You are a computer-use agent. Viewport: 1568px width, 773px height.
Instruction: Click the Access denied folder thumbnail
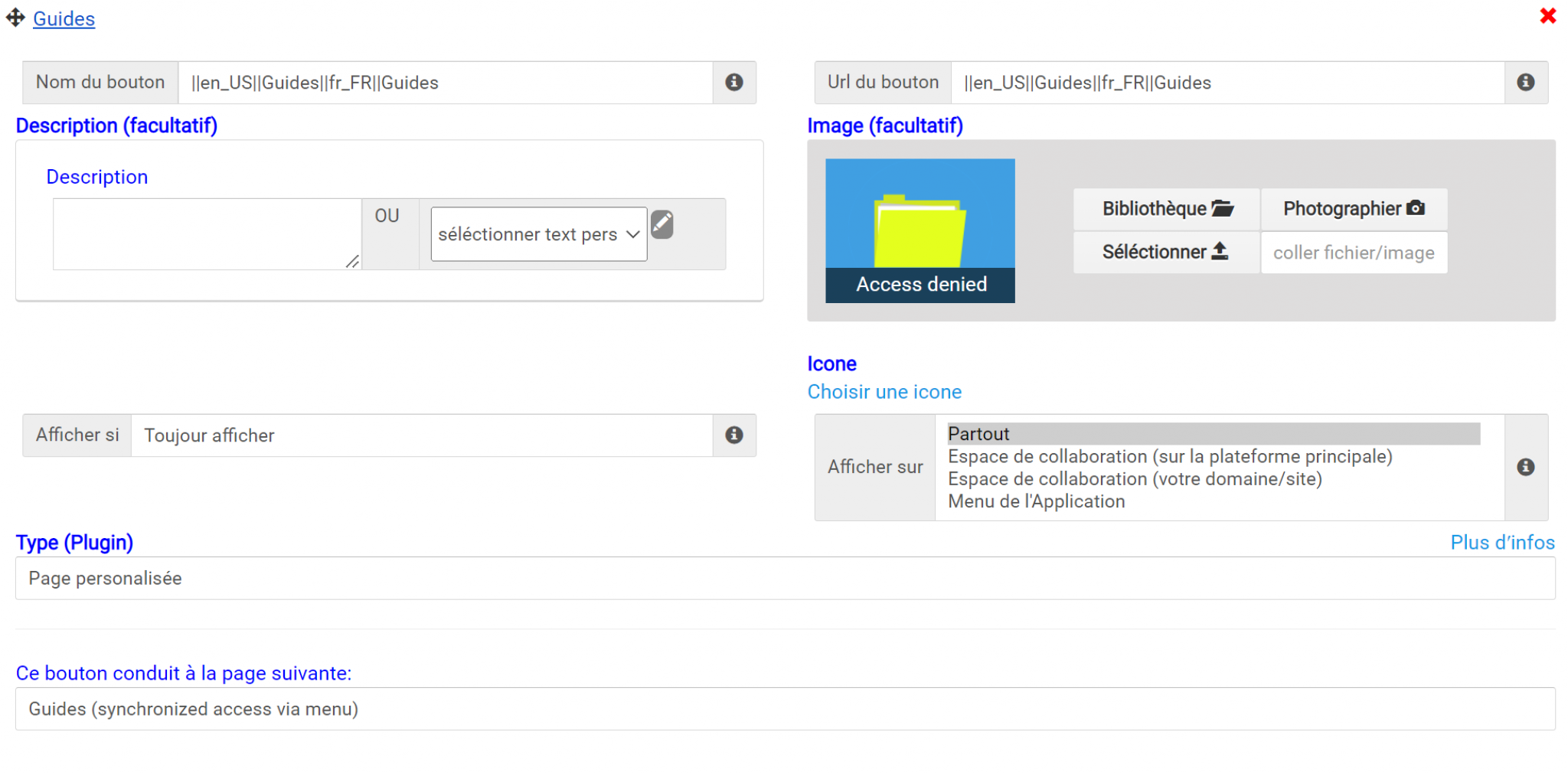point(920,230)
